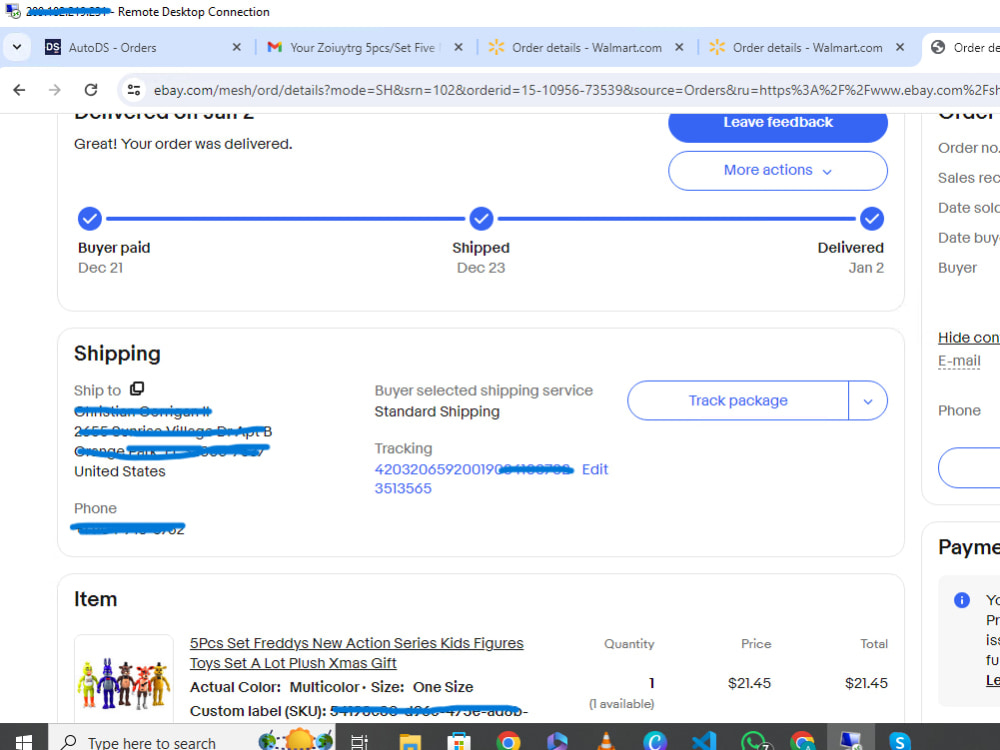Close the Gmail tab
This screenshot has height=750, width=1000.
458,47
